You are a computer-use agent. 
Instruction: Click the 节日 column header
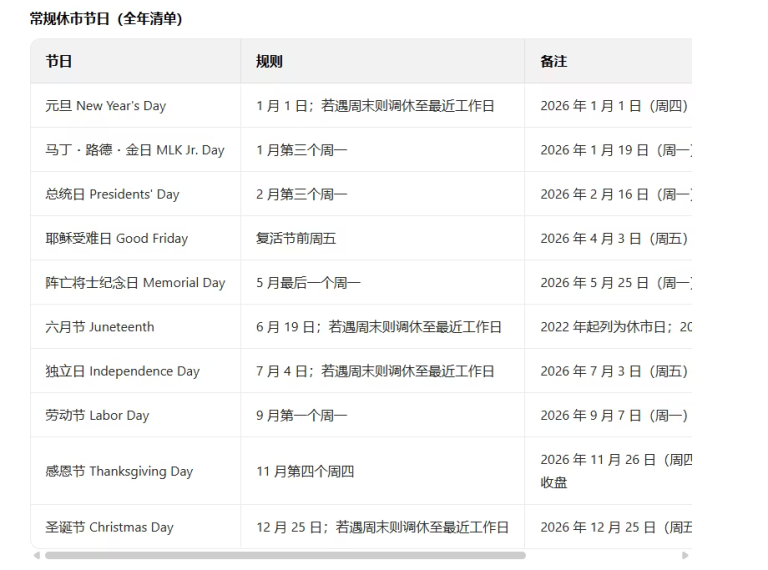tap(59, 61)
